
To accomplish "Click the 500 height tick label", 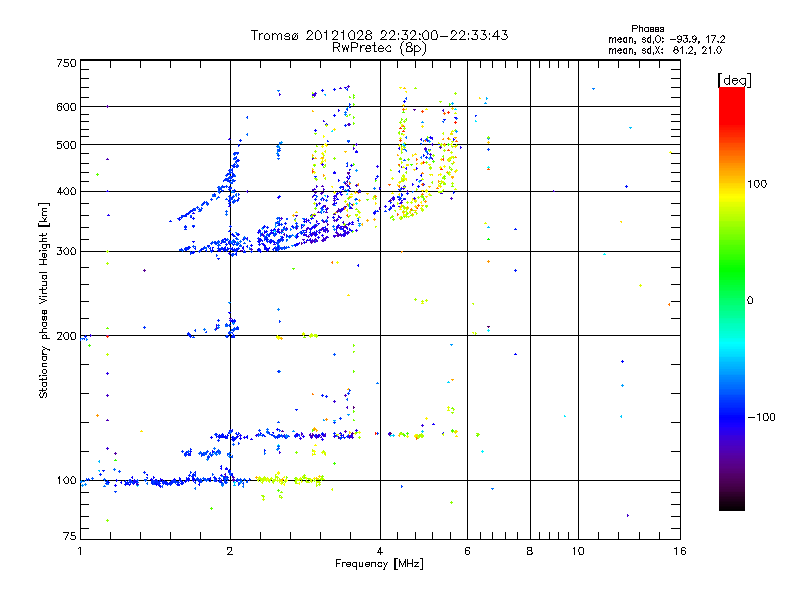I will pos(67,145).
